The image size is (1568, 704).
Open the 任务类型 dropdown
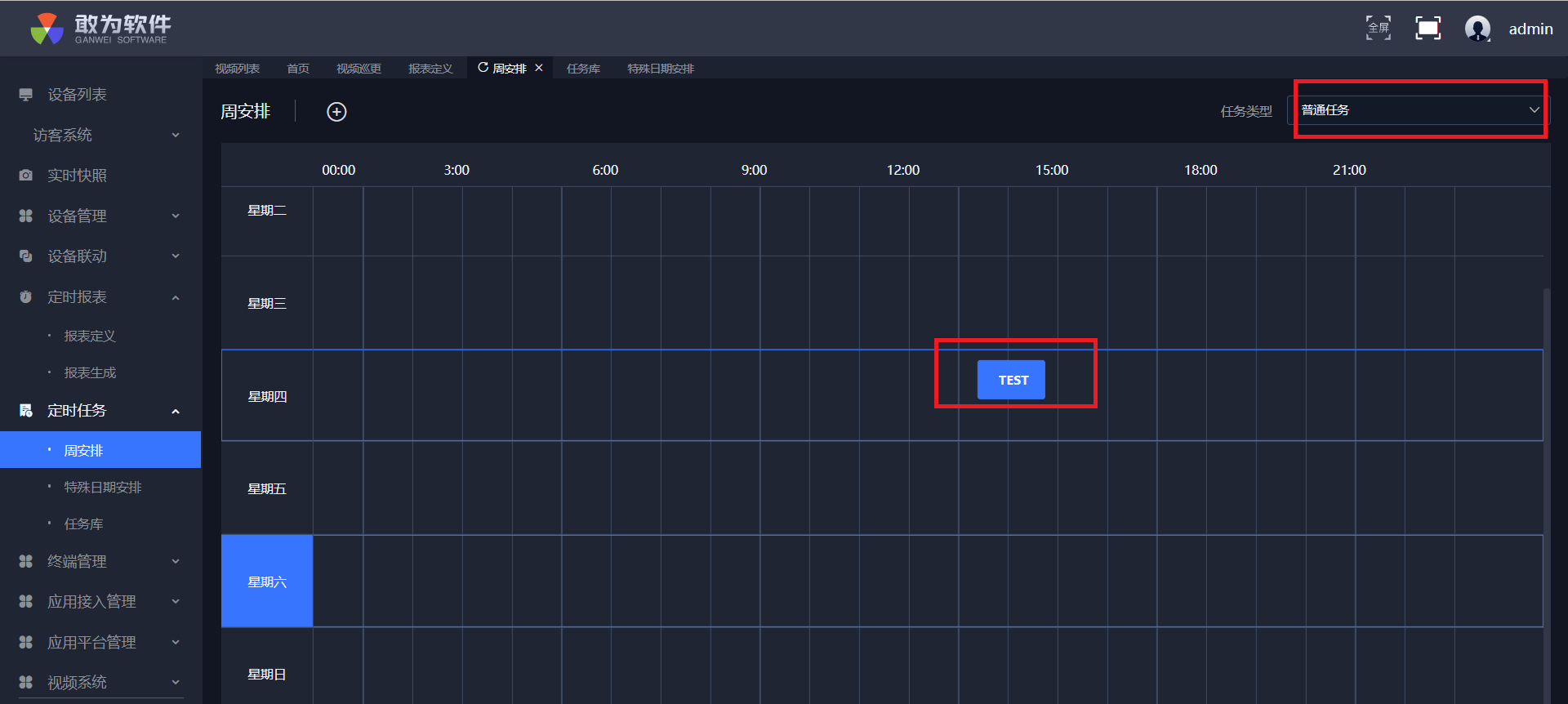tap(1419, 110)
